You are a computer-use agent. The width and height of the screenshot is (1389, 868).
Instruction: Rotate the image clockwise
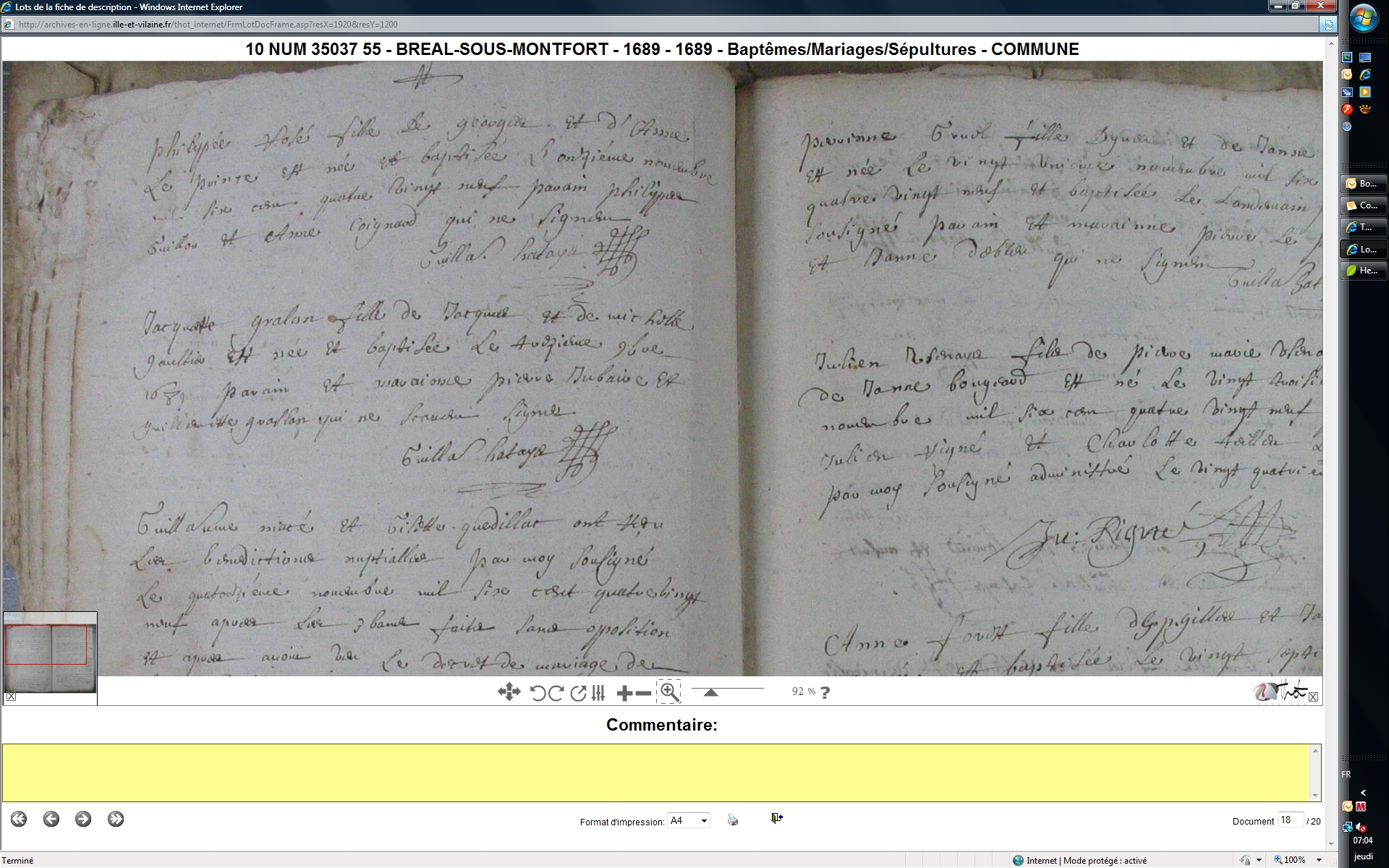[x=556, y=693]
